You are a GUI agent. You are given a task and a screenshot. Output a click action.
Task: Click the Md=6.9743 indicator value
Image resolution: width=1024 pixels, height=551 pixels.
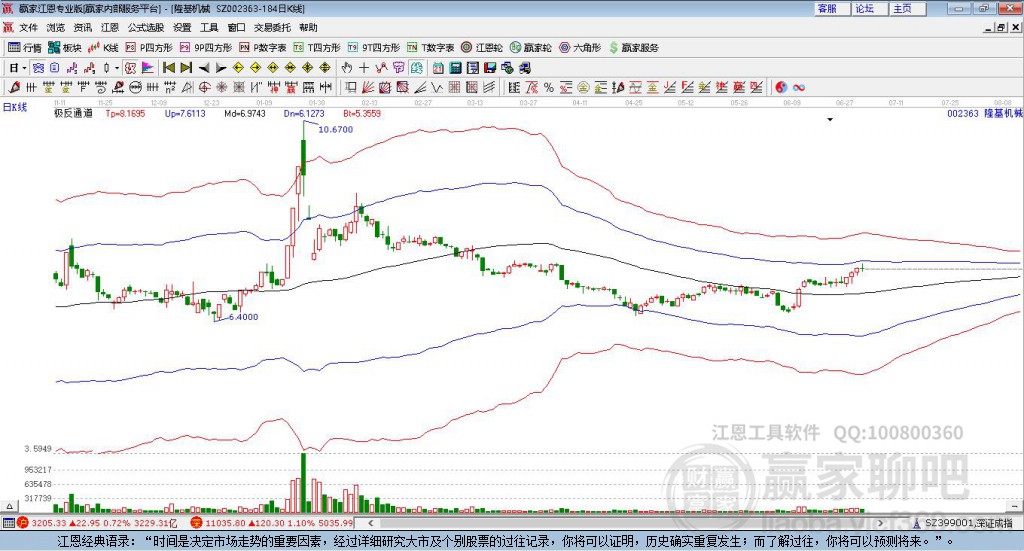pyautogui.click(x=245, y=114)
